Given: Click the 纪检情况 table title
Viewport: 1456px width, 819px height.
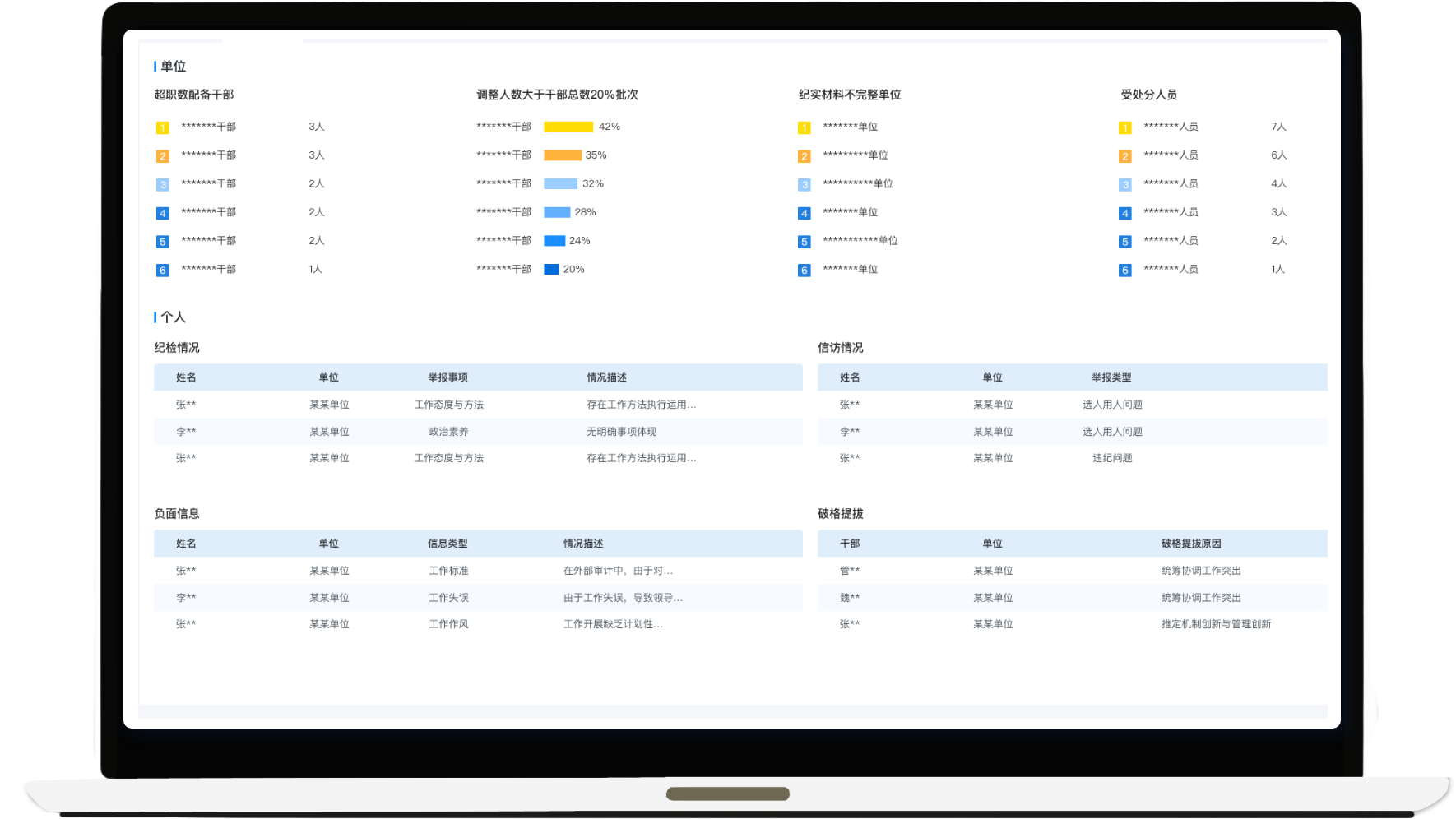Looking at the screenshot, I should pos(177,348).
